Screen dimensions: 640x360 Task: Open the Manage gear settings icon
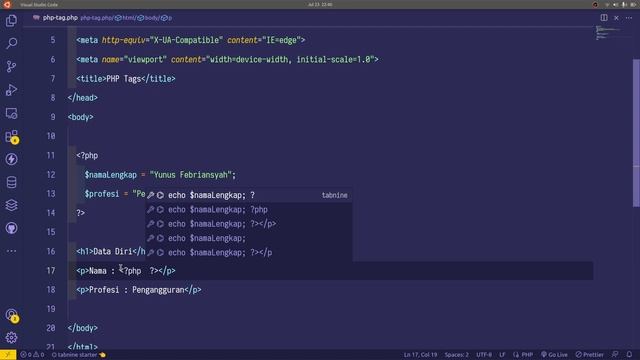point(11,338)
